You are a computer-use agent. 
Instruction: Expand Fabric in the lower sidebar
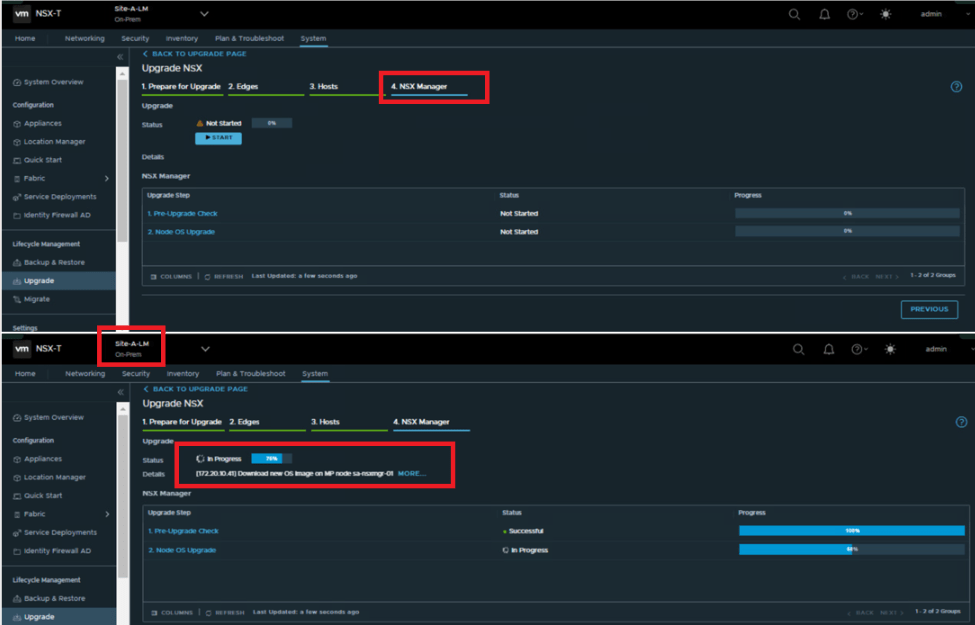[x=106, y=514]
